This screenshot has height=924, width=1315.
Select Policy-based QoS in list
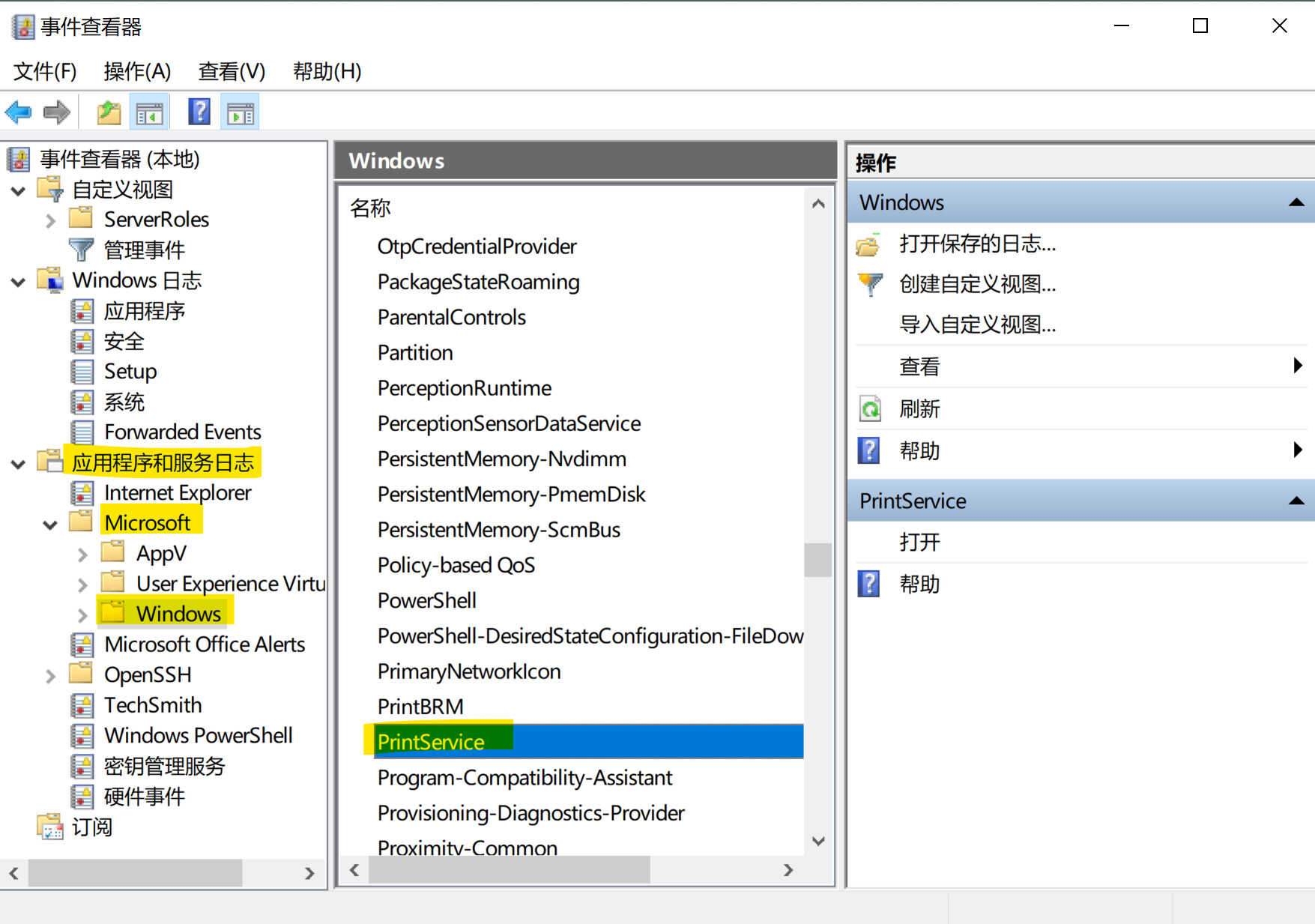click(456, 565)
